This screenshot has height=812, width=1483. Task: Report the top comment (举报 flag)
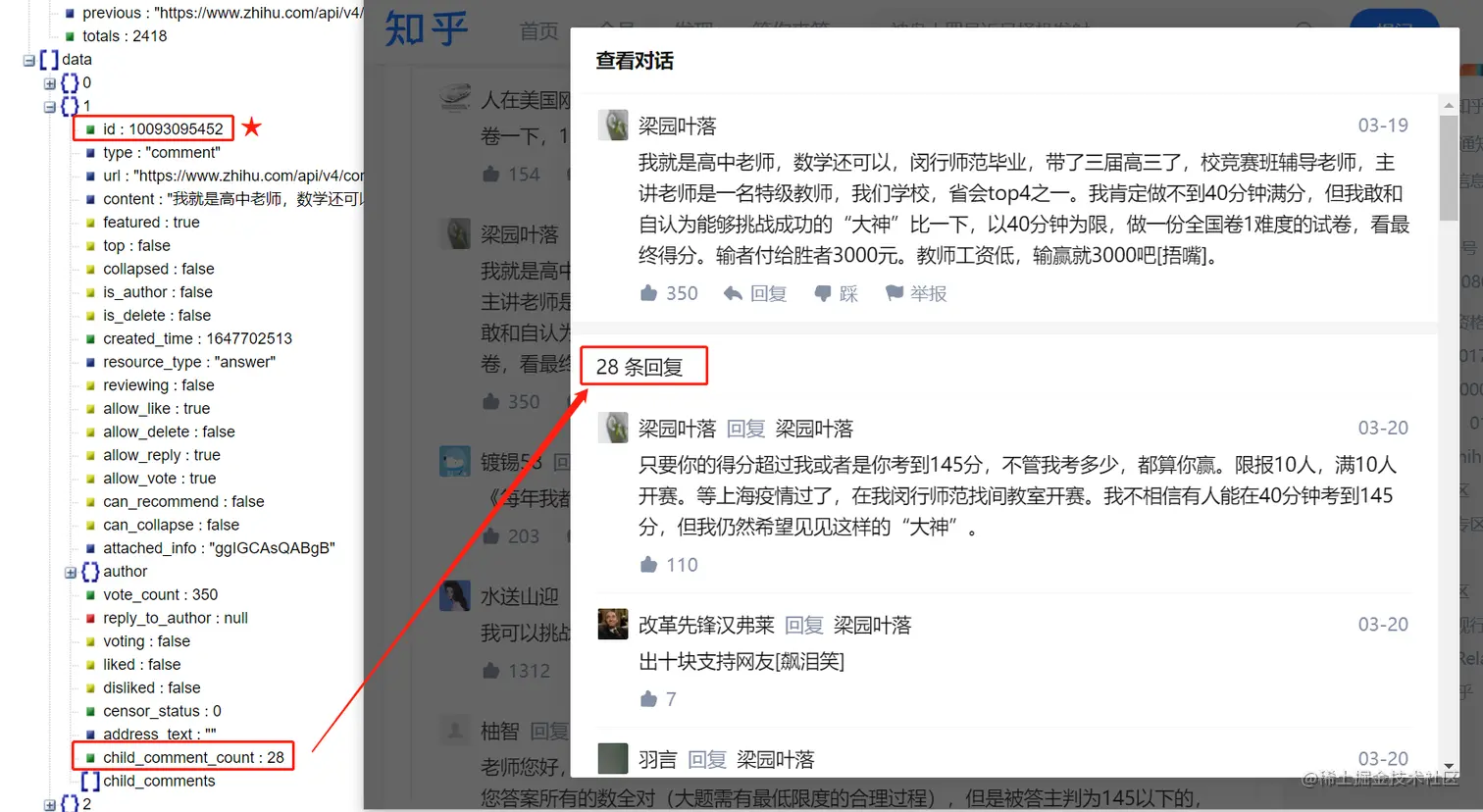pyautogui.click(x=916, y=294)
